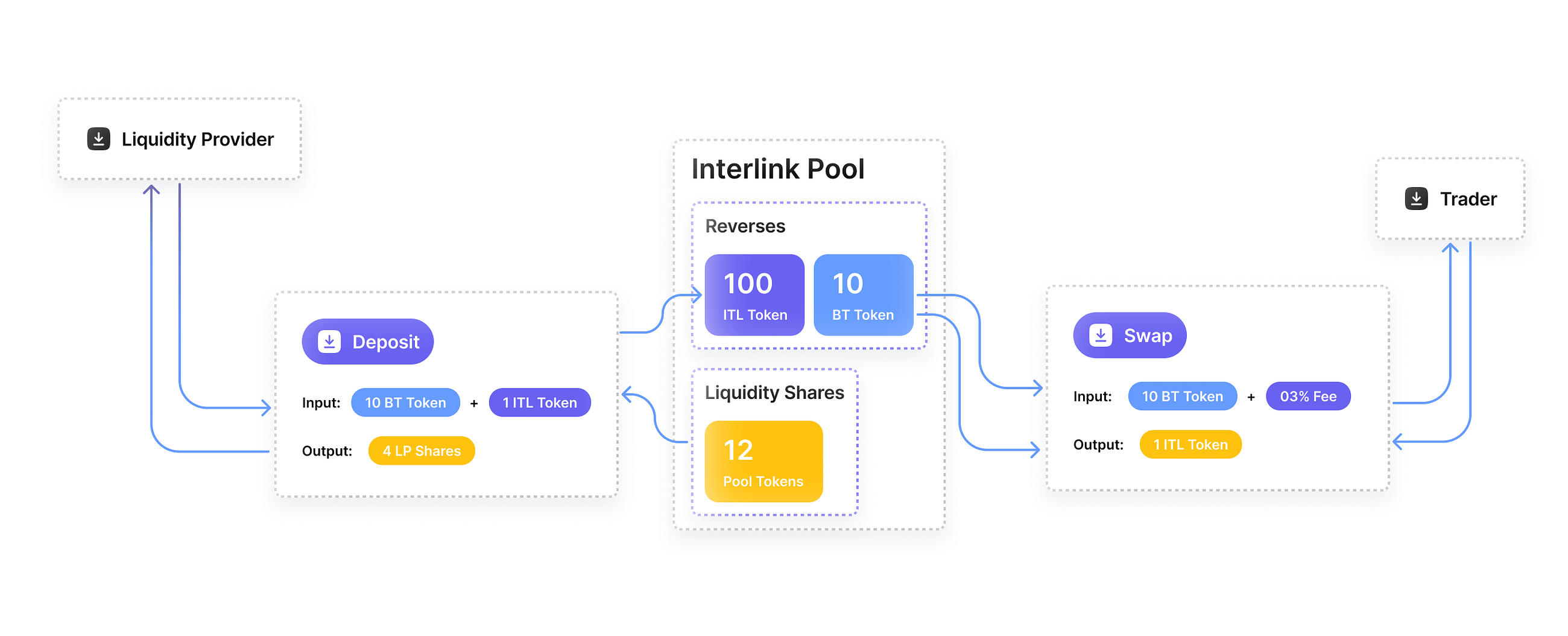
Task: Click the 12 Pool Tokens card
Action: pos(763,462)
